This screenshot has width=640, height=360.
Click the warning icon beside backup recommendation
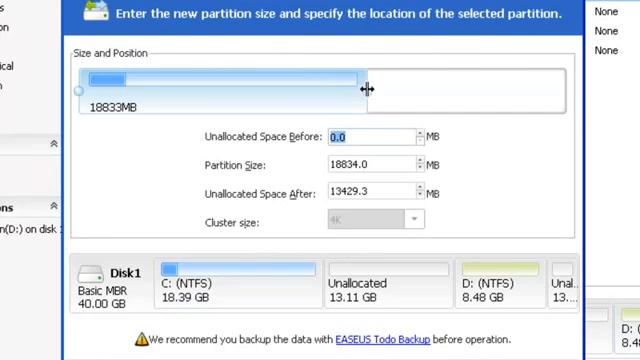pyautogui.click(x=142, y=339)
